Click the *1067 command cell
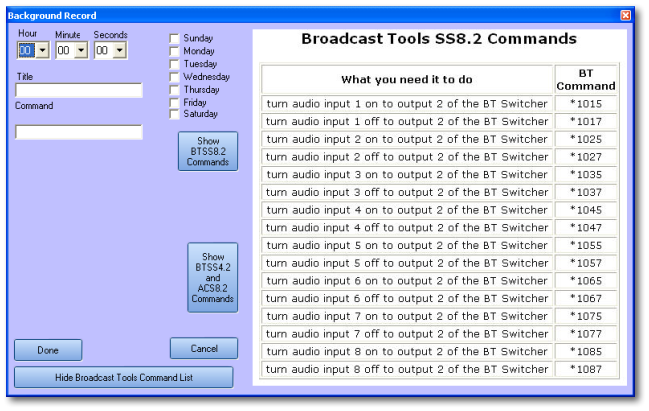Screen dimensions: 649x411 (x=586, y=298)
